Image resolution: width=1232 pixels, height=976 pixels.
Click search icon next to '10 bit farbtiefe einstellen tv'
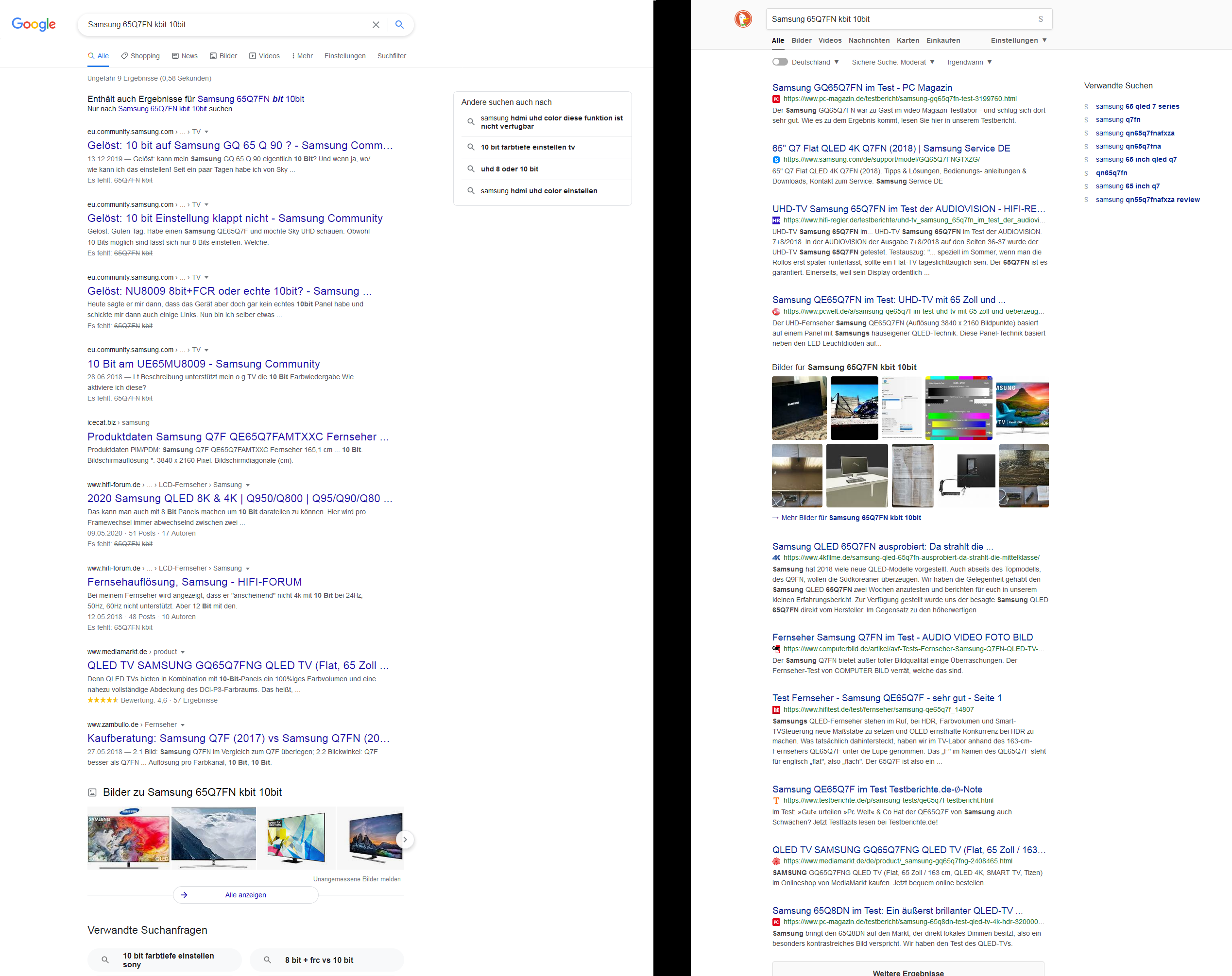pos(471,147)
